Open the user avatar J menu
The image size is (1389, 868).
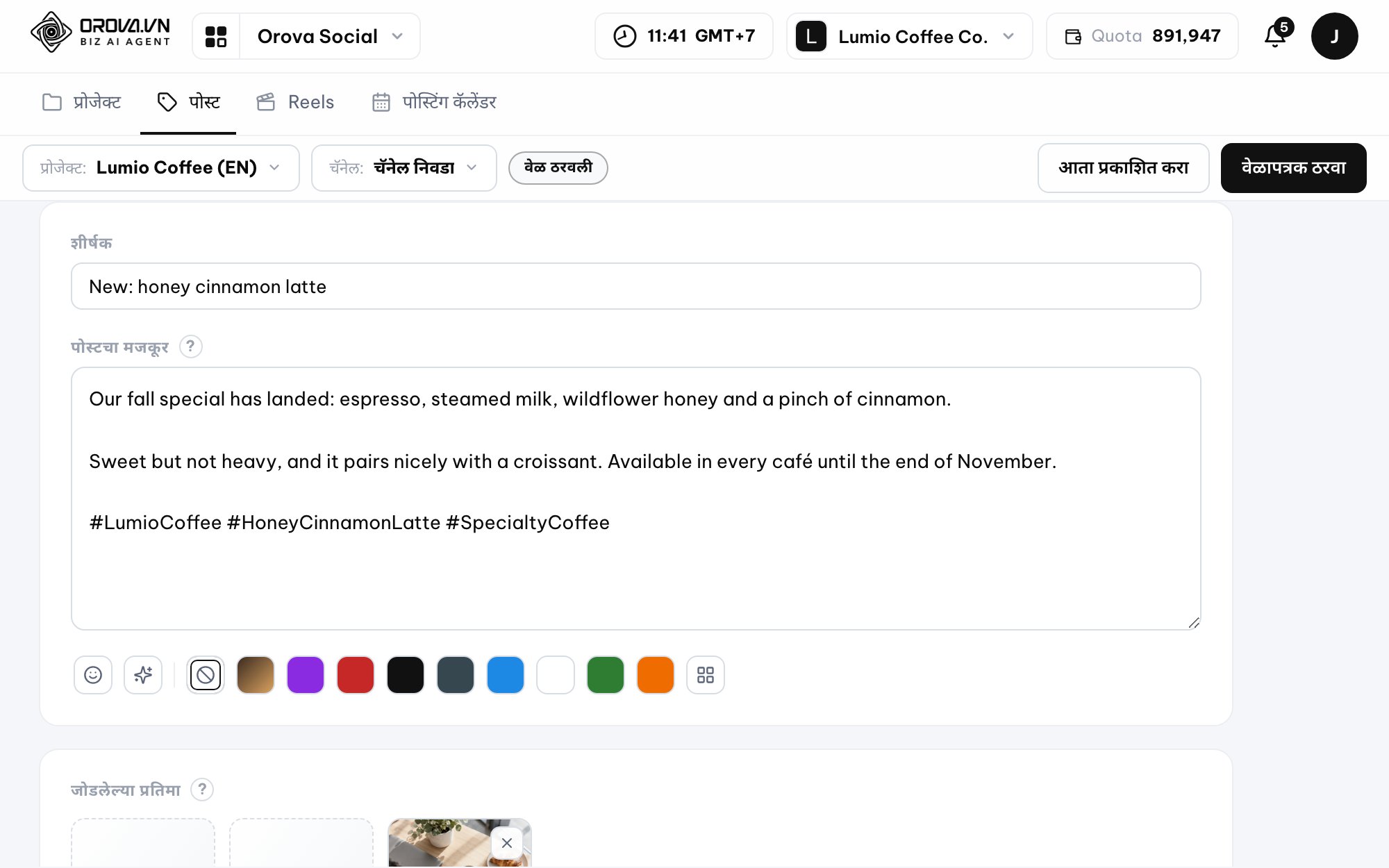coord(1334,36)
